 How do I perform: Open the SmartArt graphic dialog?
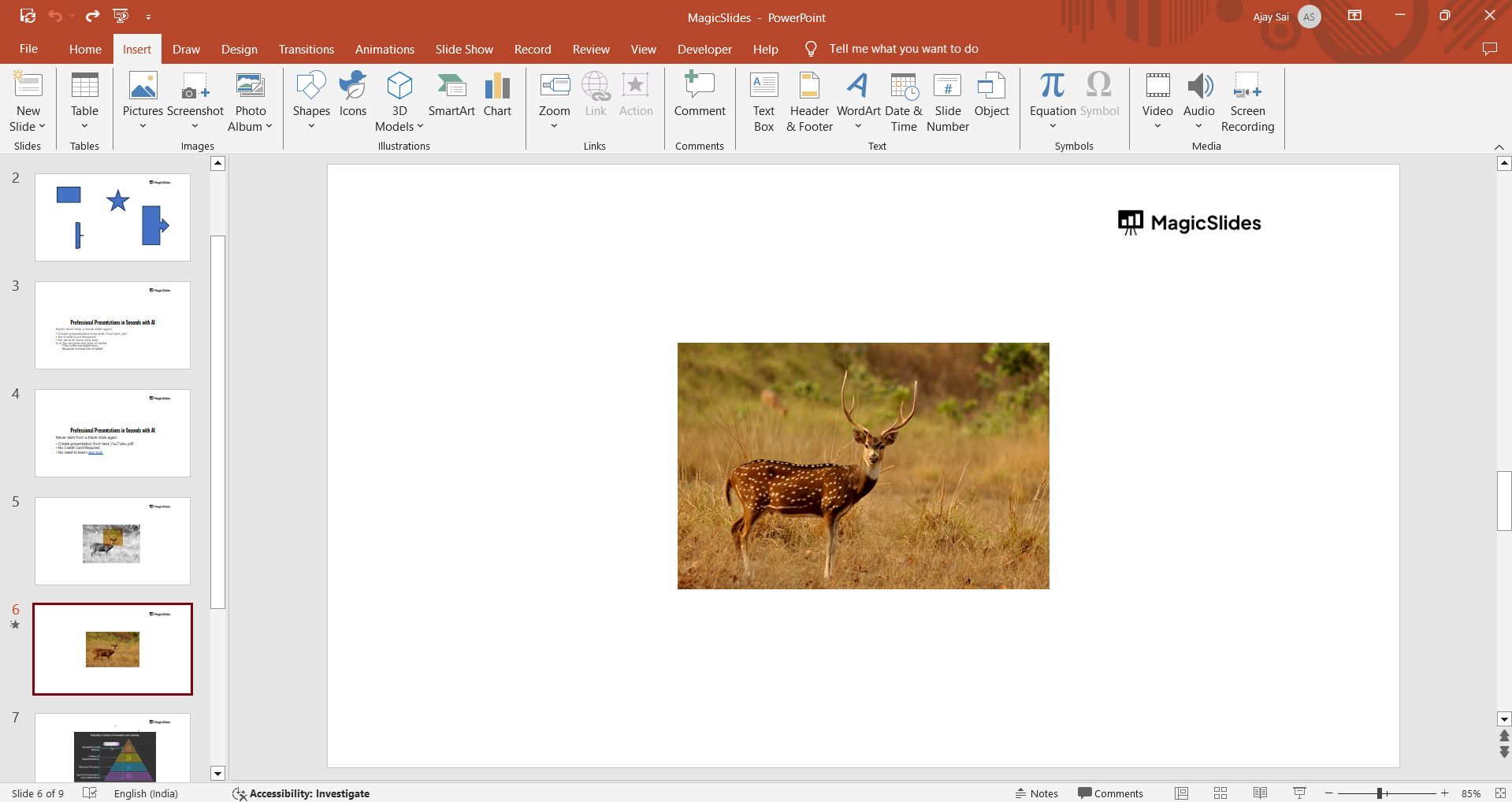tap(451, 96)
